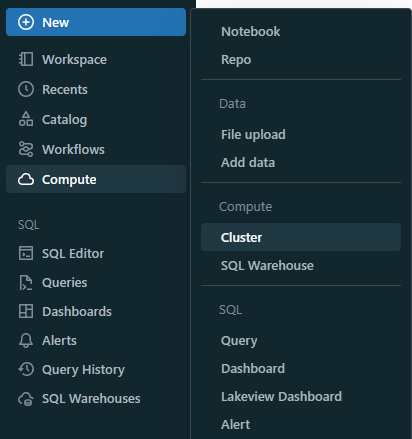Image resolution: width=412 pixels, height=439 pixels.
Task: Open Dashboards in sidebar
Action: [x=77, y=312]
